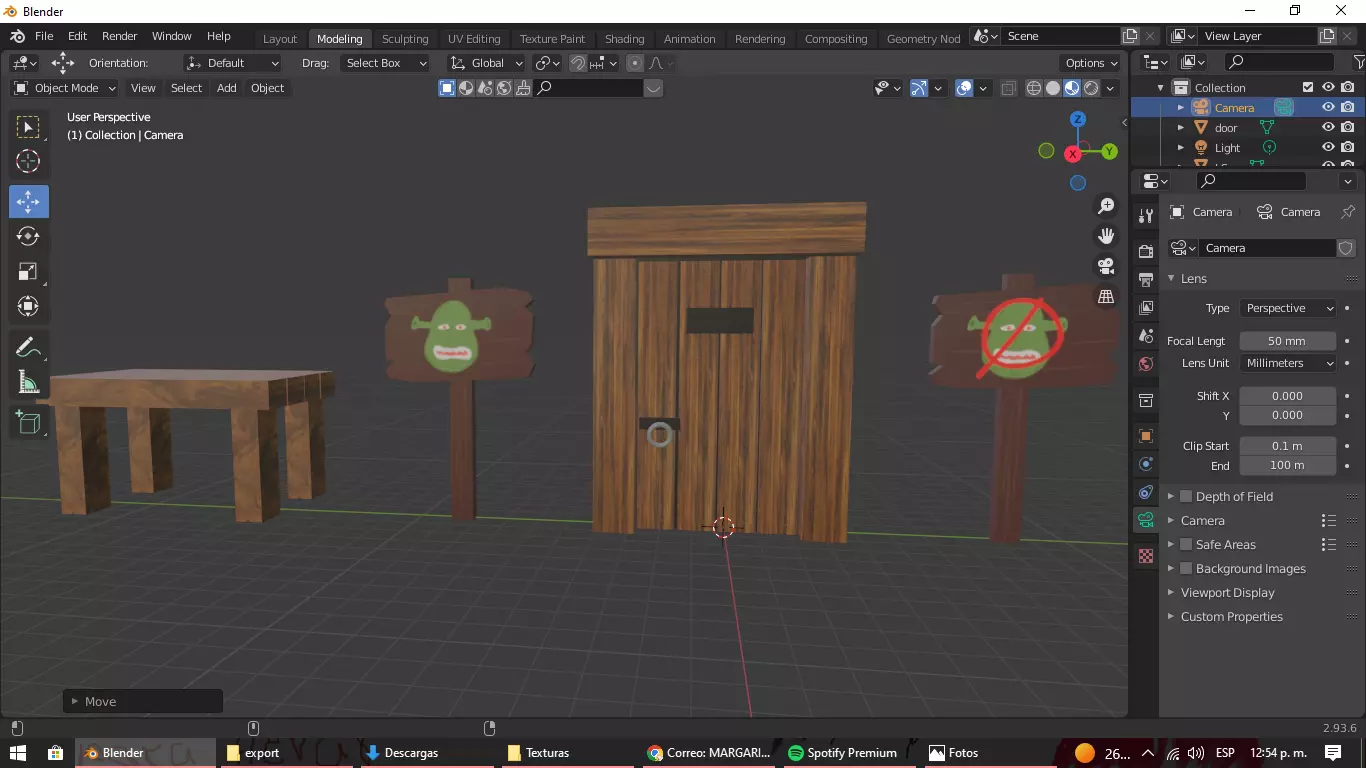Open the Tool properties tab
The width and height of the screenshot is (1366, 768).
(x=1146, y=216)
